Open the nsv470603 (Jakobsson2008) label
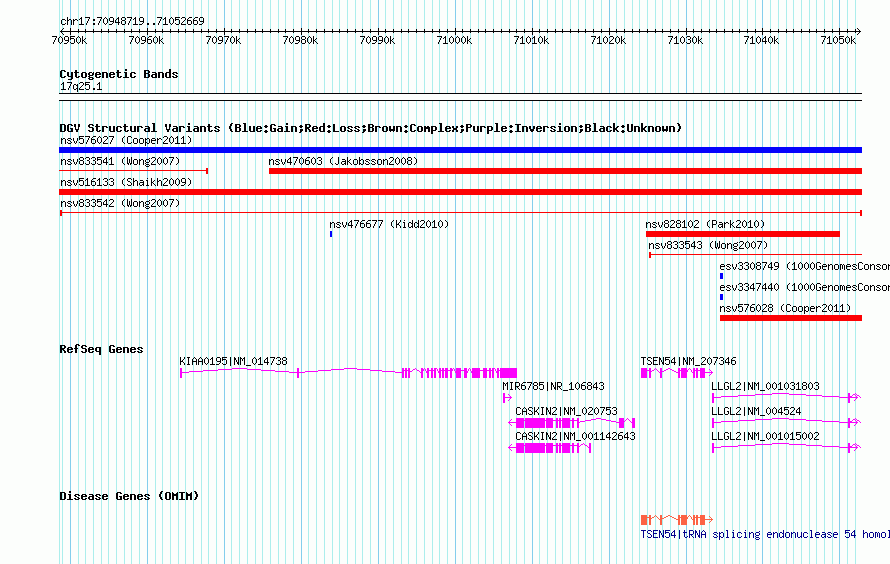 [343, 161]
